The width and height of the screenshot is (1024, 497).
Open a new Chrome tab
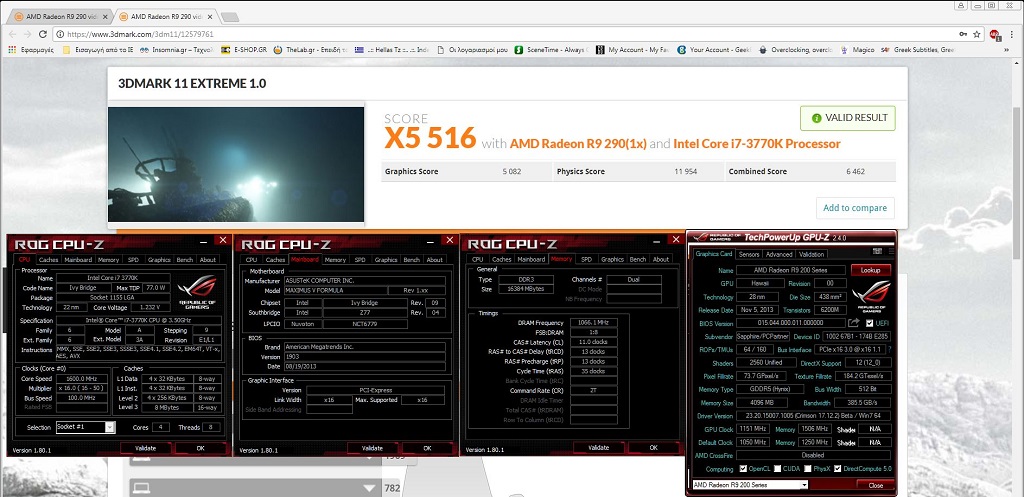click(229, 17)
